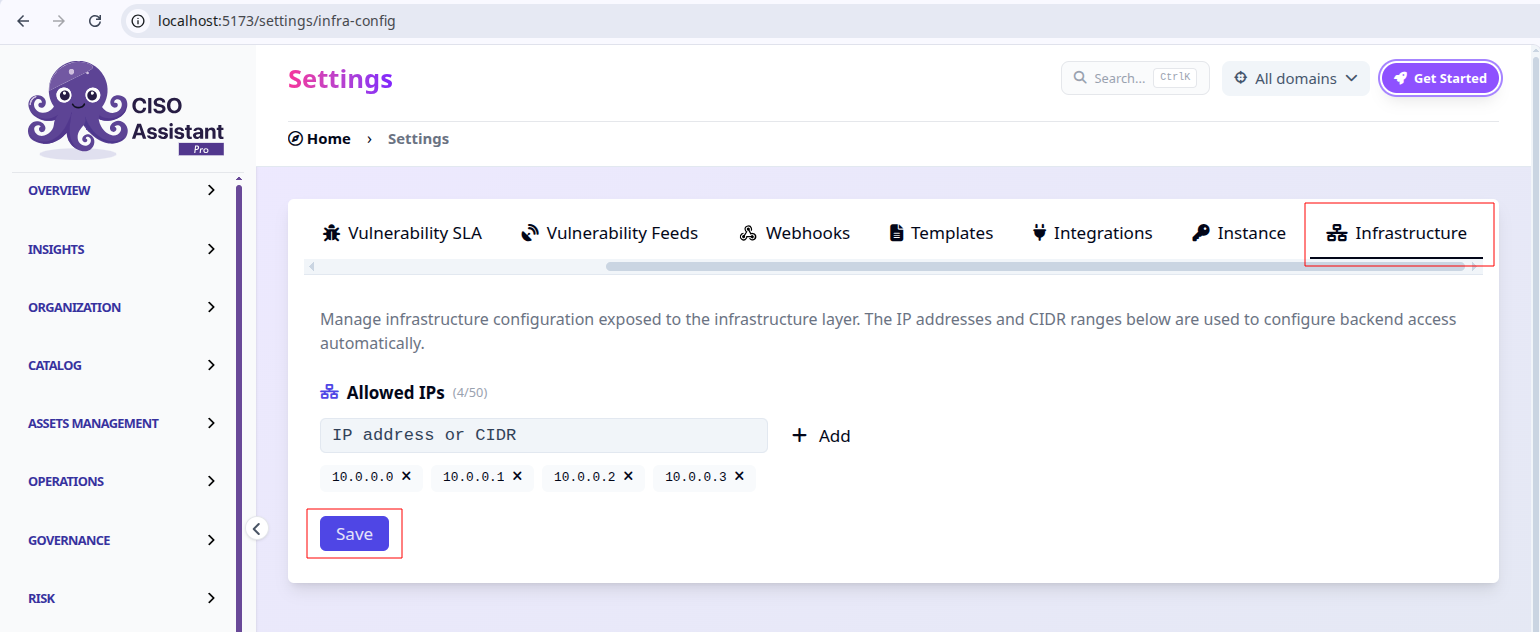Remove IP 10.0.0.3 with its X

[x=739, y=476]
